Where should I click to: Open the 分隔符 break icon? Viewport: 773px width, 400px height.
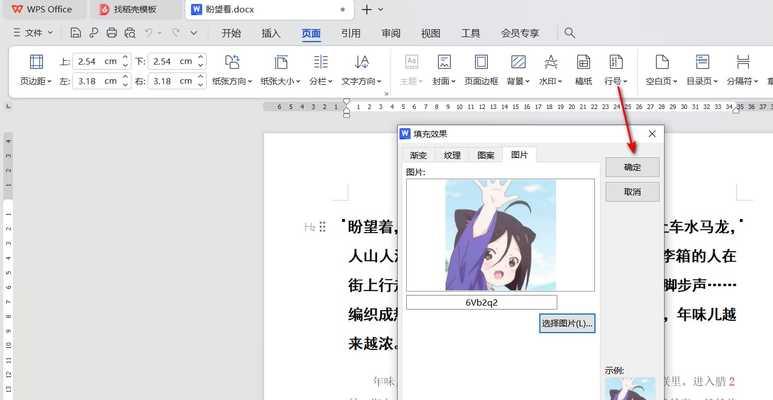click(742, 62)
